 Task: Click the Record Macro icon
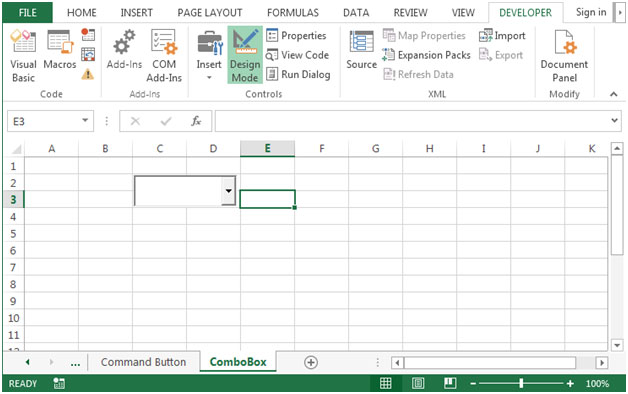[x=88, y=34]
